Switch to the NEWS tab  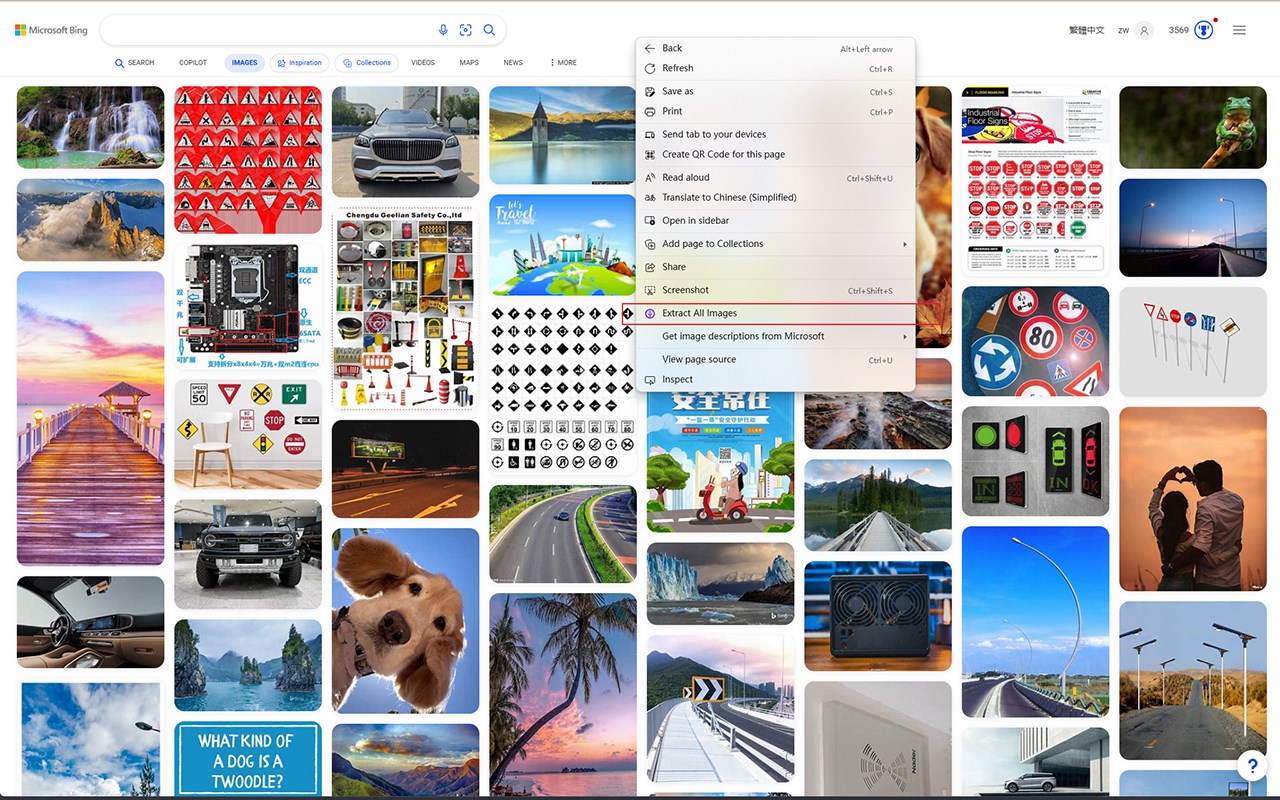(x=513, y=62)
